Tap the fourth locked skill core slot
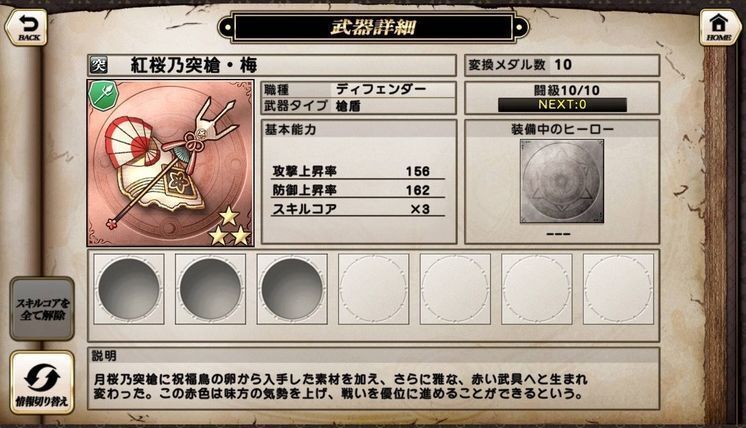The image size is (746, 428). click(373, 289)
